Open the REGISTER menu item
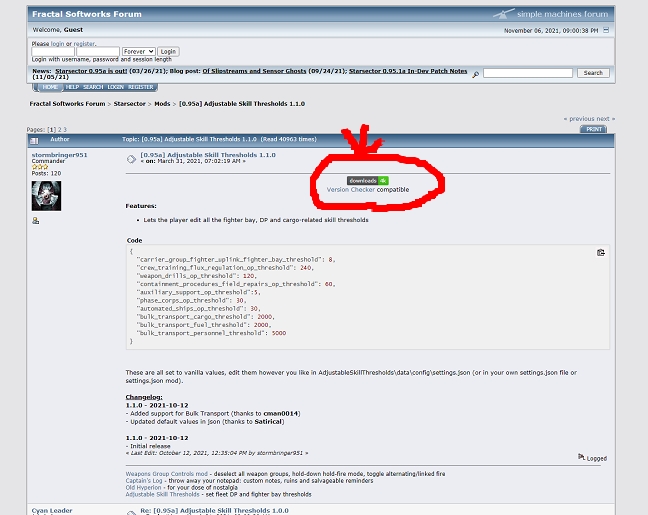Screen dimensions: 648x515 [141, 87]
